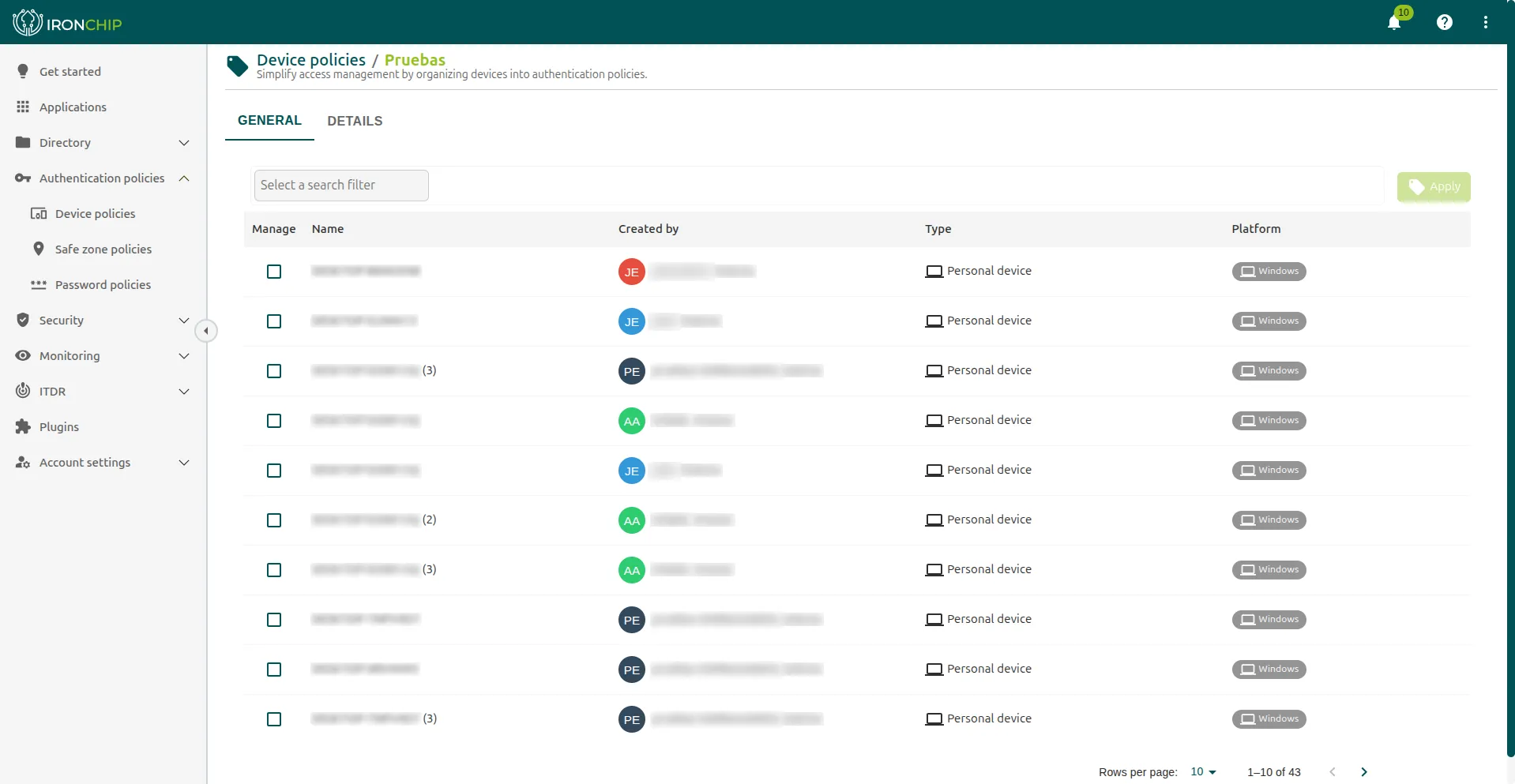Expand the Directory menu chevron
The width and height of the screenshot is (1515, 784).
(184, 143)
